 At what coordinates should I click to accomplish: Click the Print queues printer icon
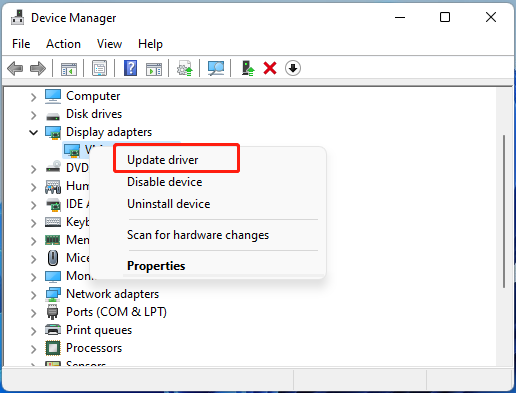(53, 330)
